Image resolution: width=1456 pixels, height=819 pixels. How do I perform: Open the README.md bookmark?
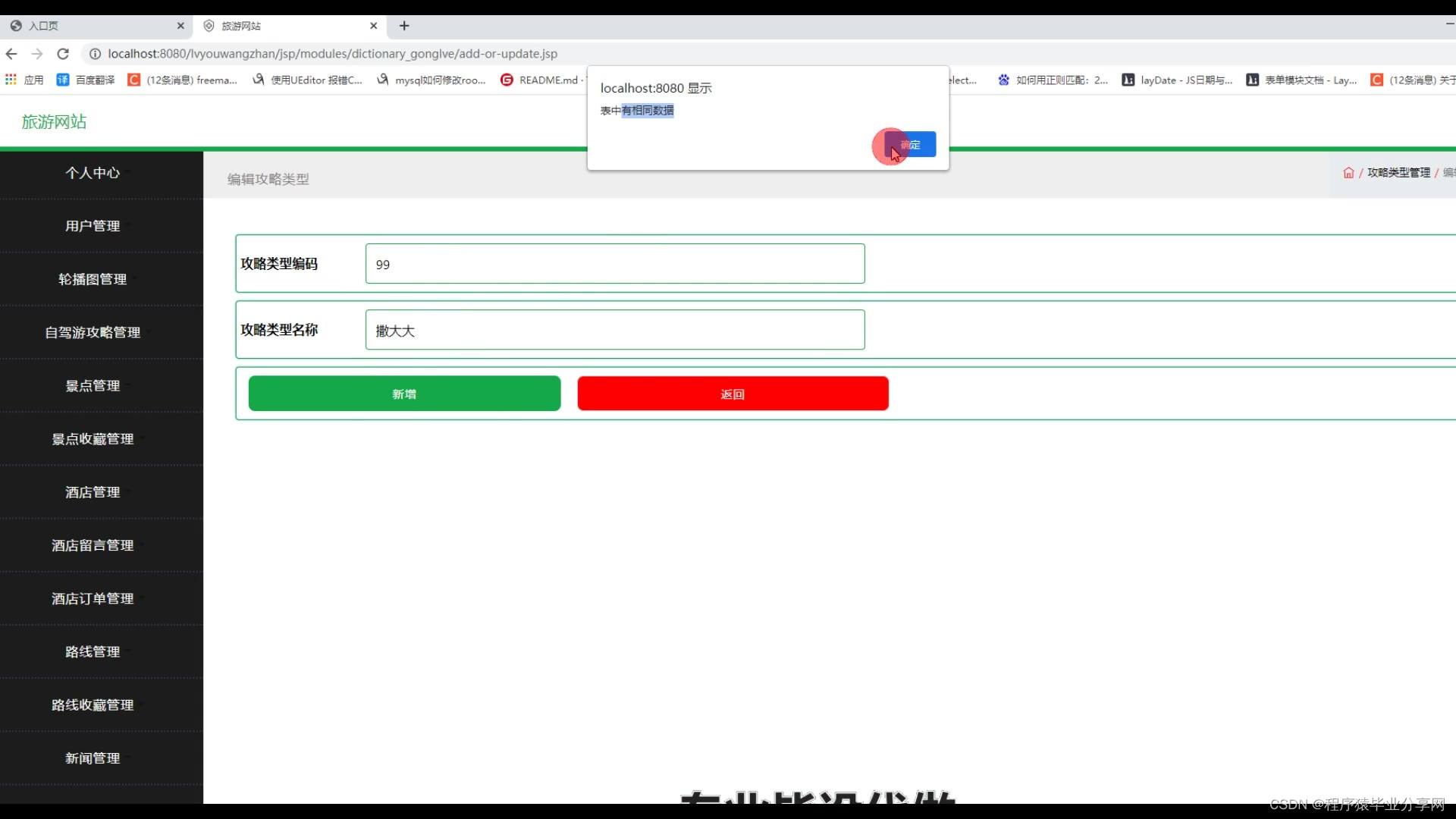(x=540, y=80)
